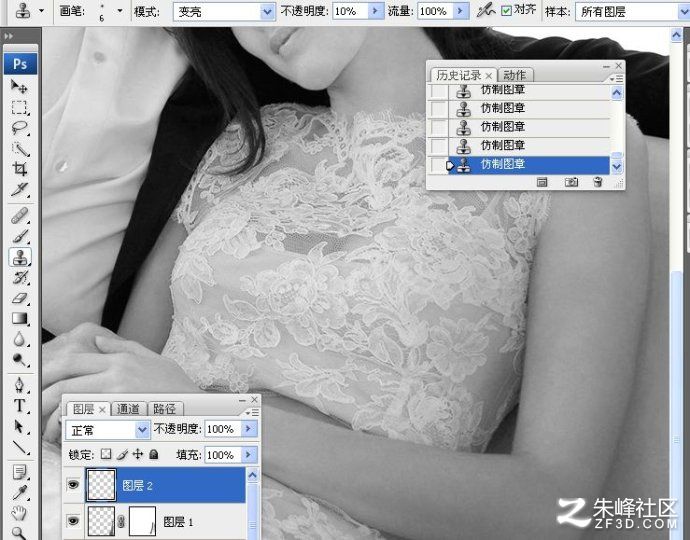
Task: Delete current state with History trash icon
Action: click(x=597, y=182)
